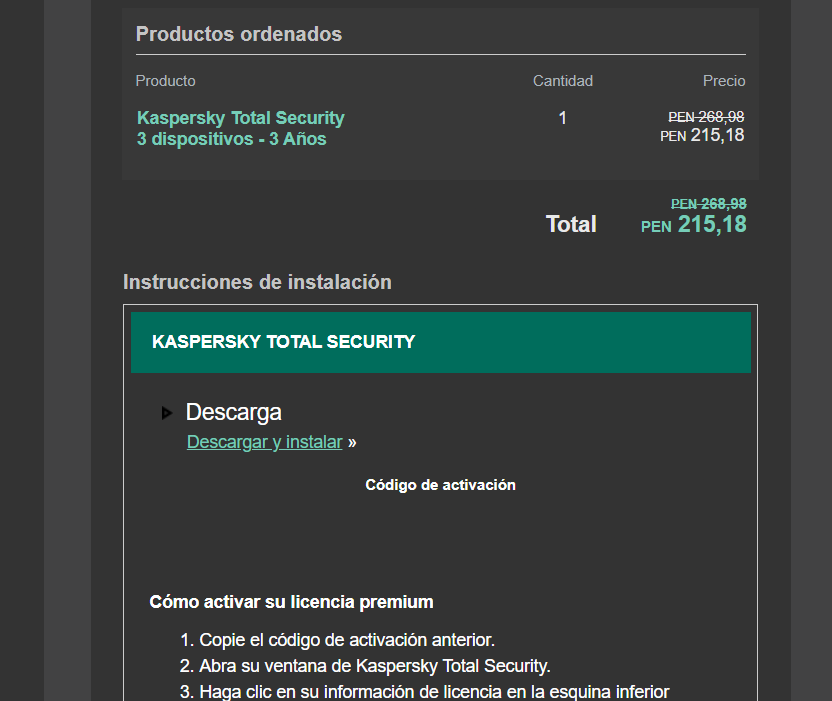Click the Kaspersky Total Security product name
Image resolution: width=832 pixels, height=701 pixels.
240,118
